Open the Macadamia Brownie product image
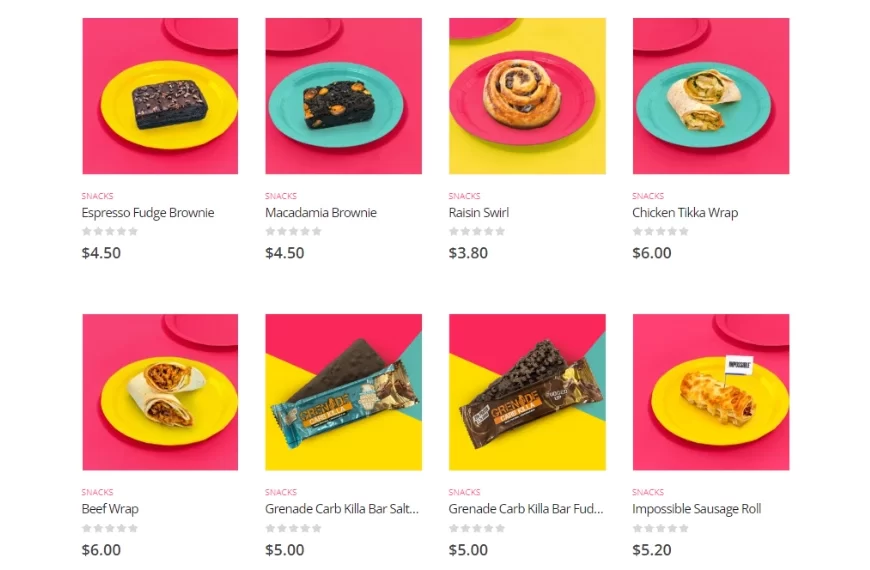 click(x=343, y=96)
